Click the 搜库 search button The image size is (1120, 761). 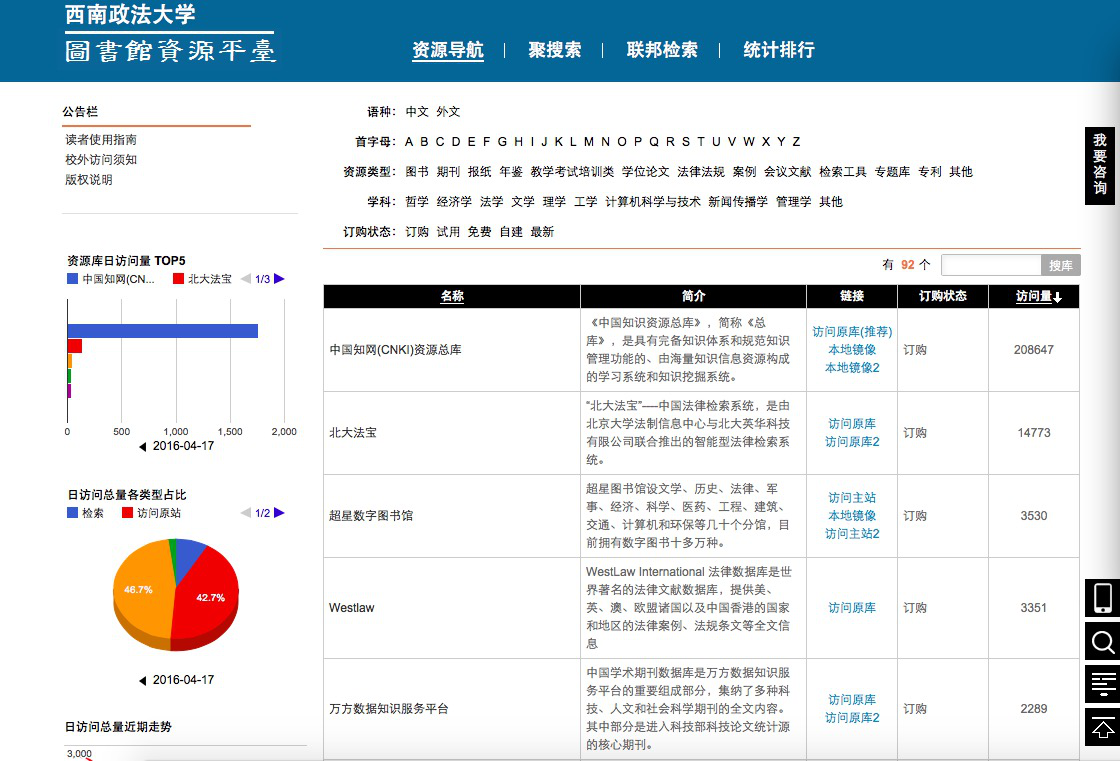click(x=1060, y=265)
